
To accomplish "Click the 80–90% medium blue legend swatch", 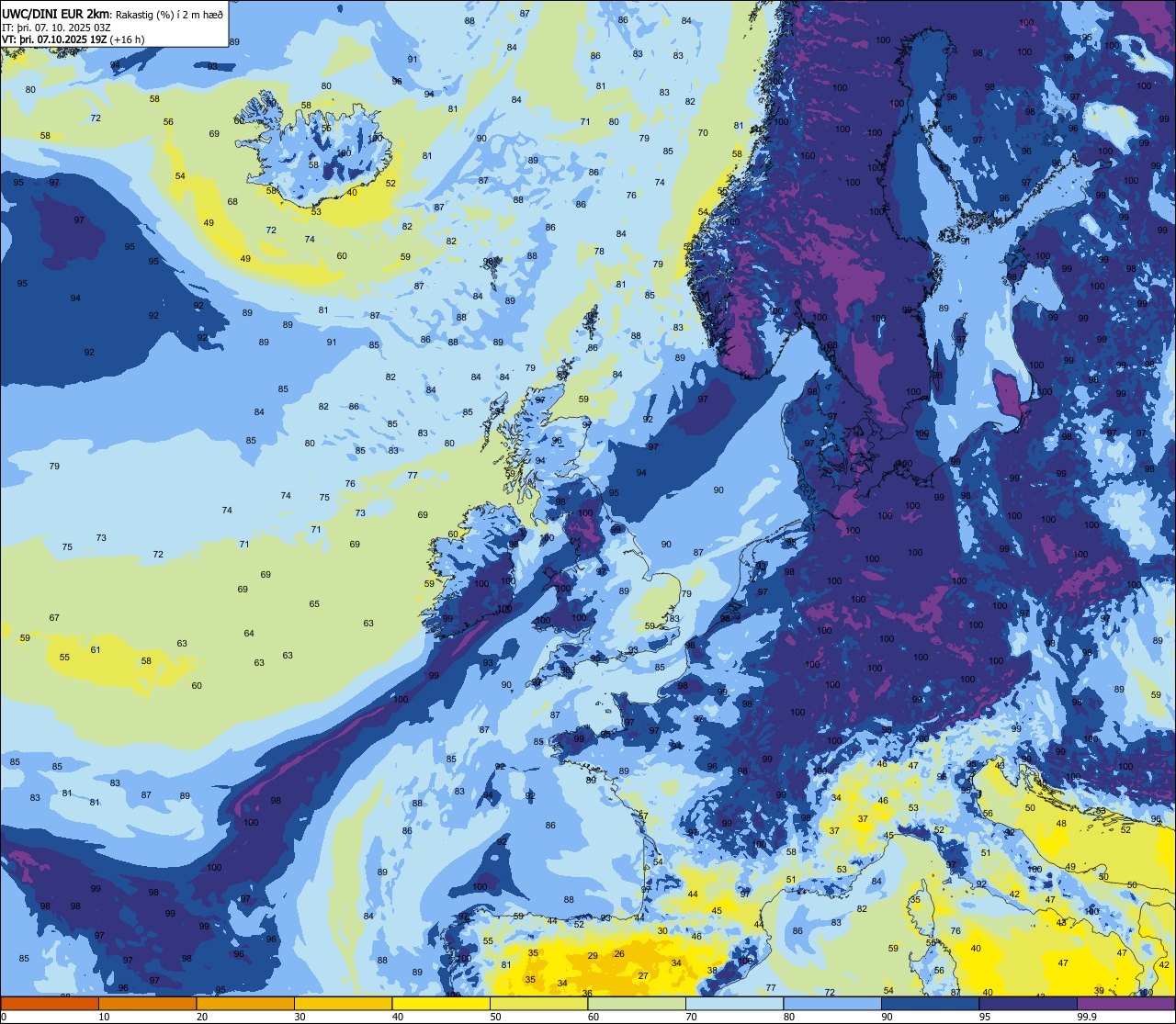I will pos(832,1003).
